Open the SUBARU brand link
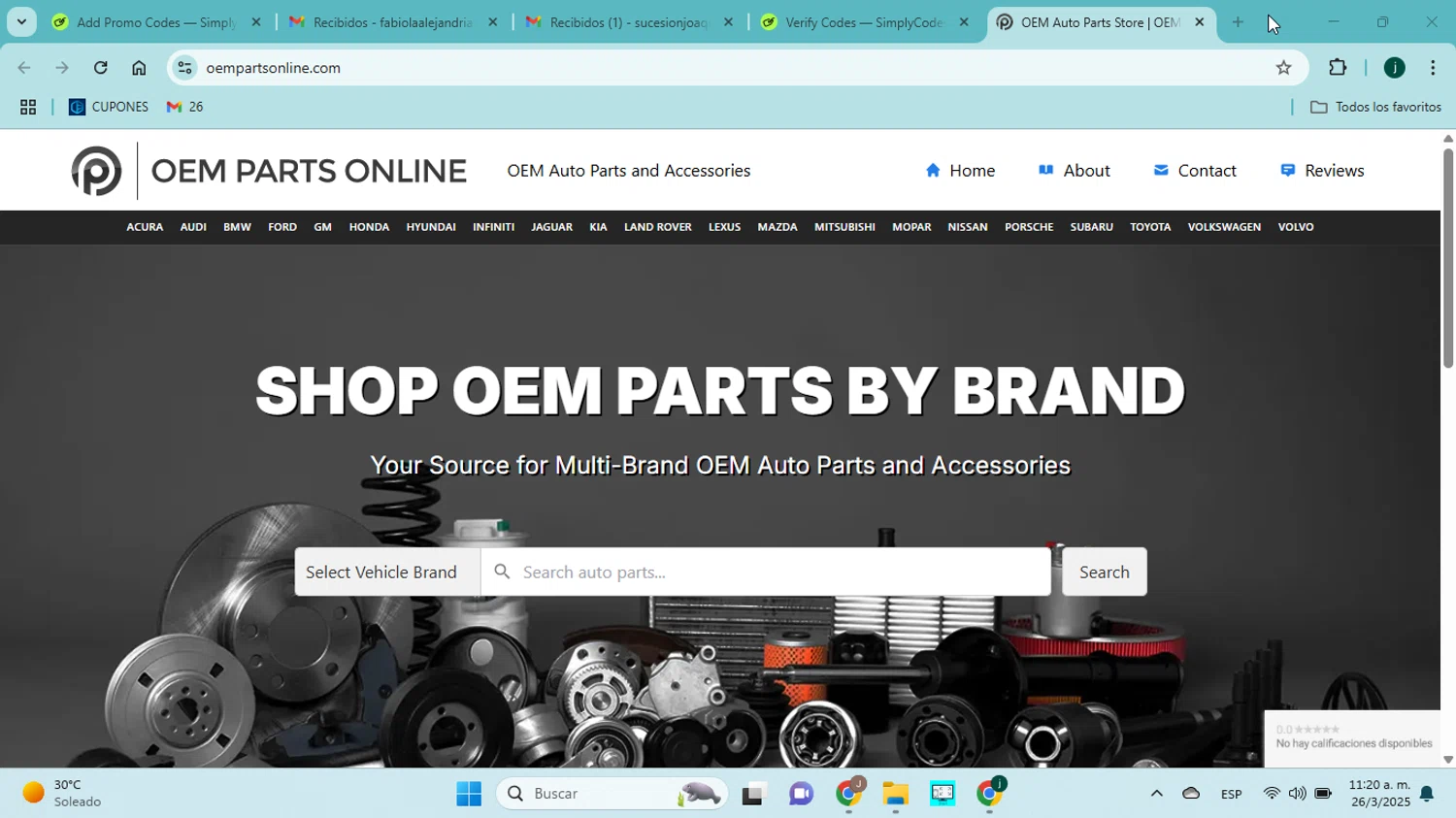 coord(1092,227)
